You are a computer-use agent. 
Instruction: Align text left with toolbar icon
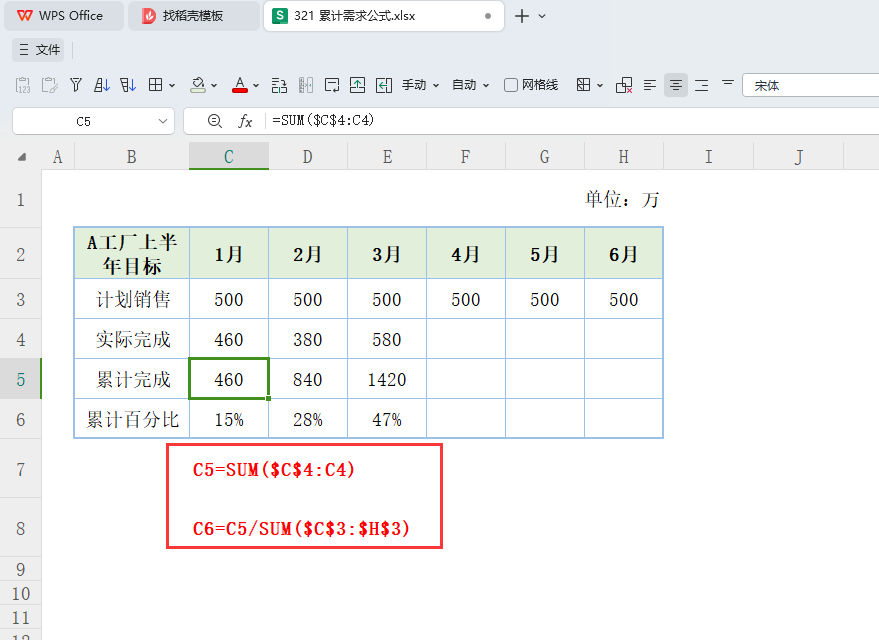point(650,85)
